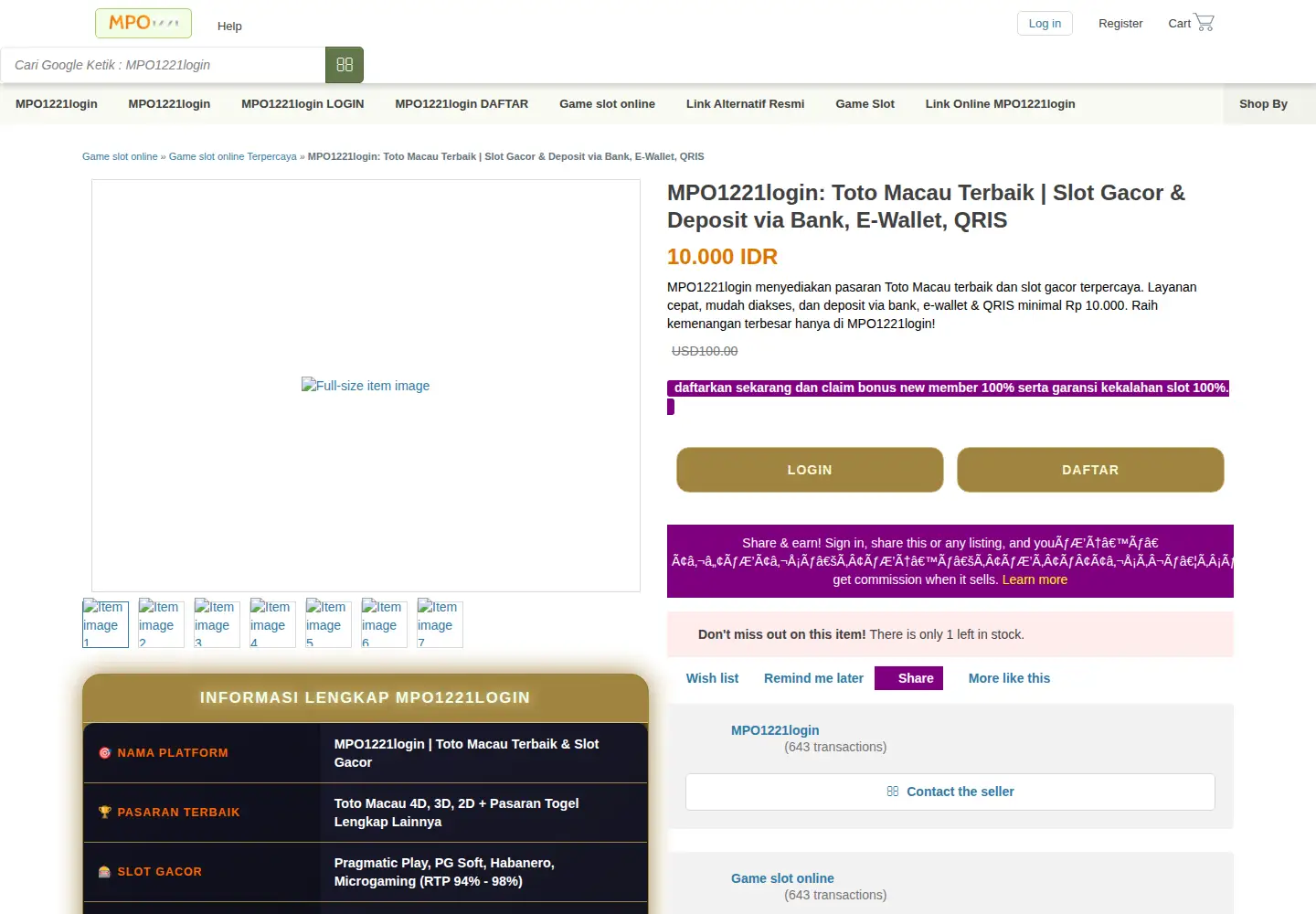Viewport: 1316px width, 914px height.
Task: Select item image 4 thumbnail
Action: [272, 623]
